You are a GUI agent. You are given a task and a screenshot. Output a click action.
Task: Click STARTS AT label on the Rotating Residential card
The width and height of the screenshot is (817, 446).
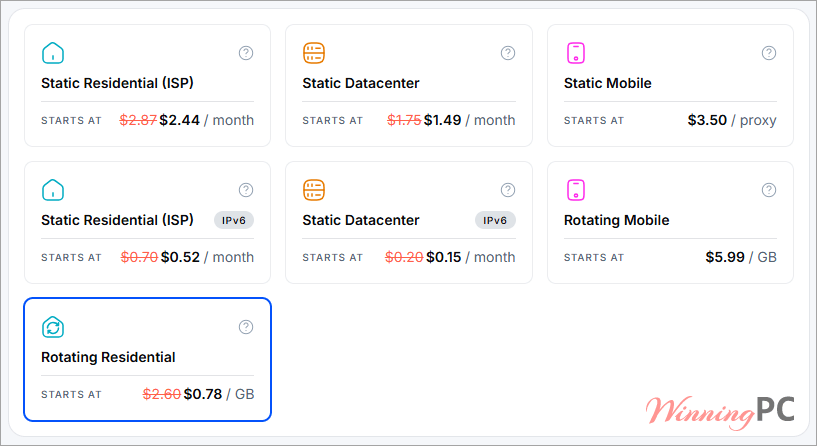pyautogui.click(x=71, y=395)
